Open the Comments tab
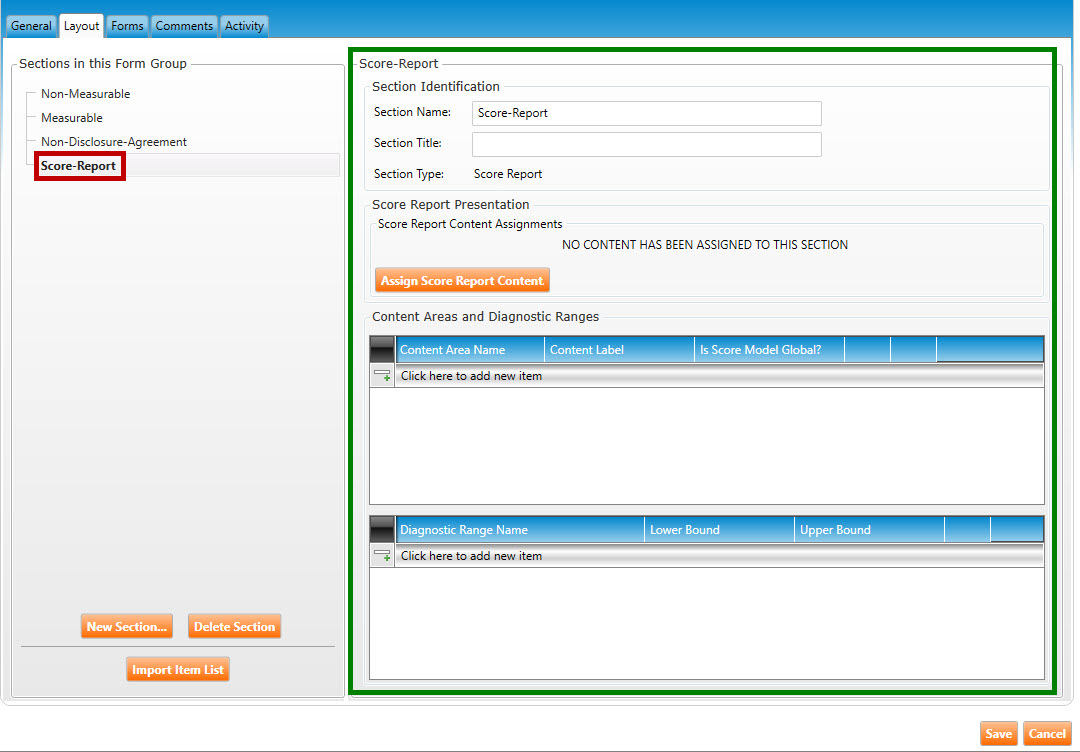 pos(184,26)
